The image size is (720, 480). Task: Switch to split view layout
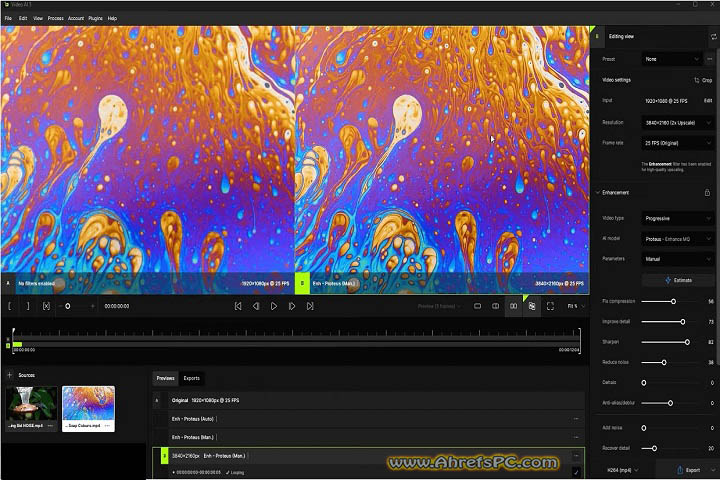[495, 306]
